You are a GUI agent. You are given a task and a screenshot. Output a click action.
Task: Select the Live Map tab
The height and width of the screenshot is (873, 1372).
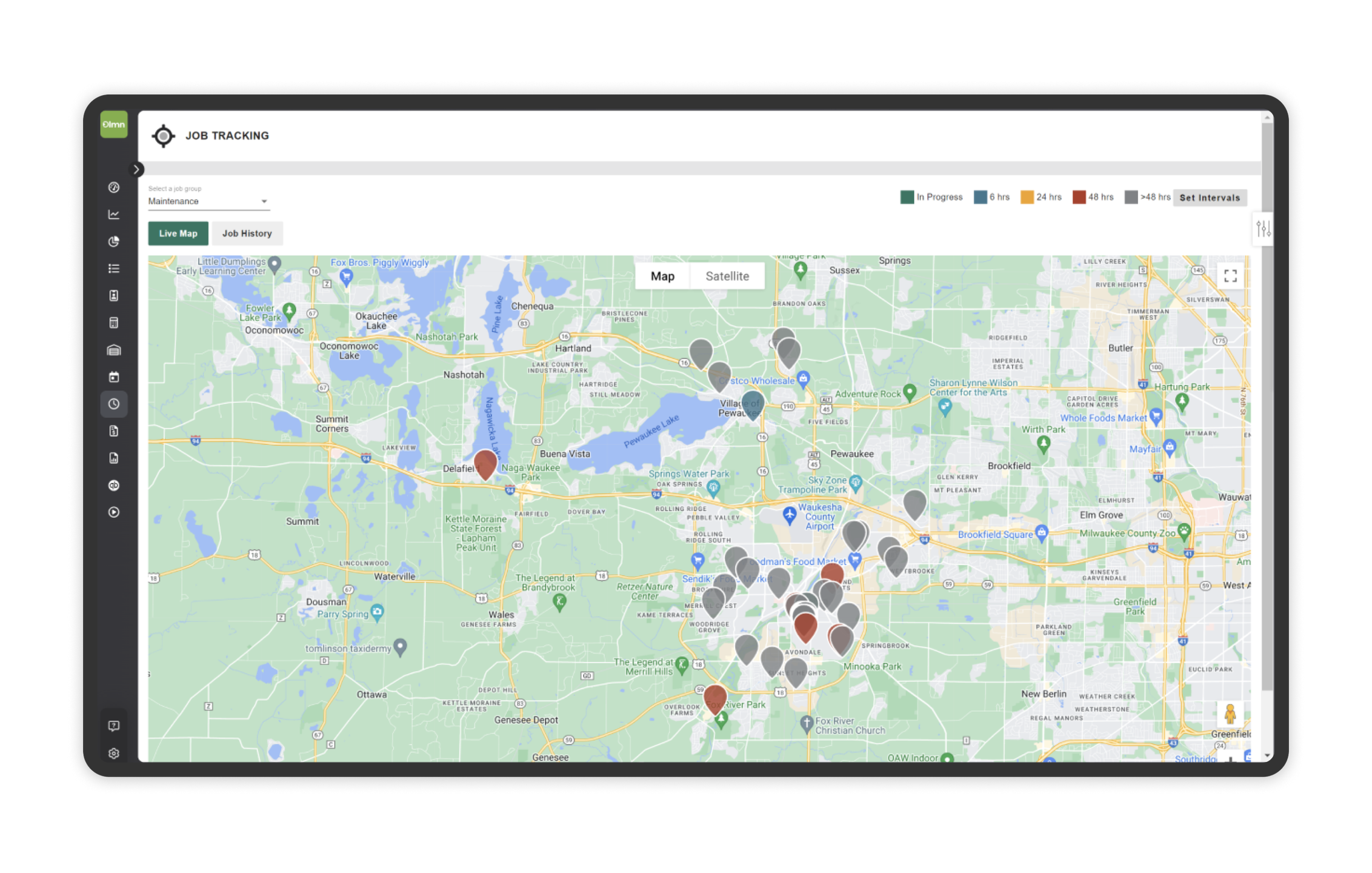pyautogui.click(x=178, y=233)
